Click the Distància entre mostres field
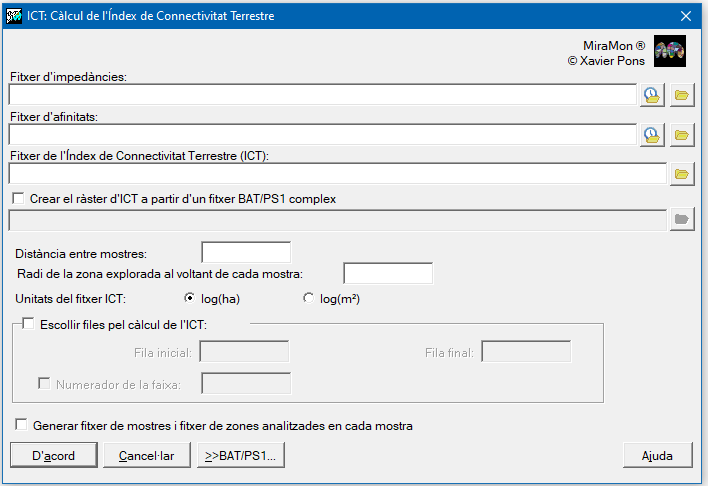 (x=246, y=253)
